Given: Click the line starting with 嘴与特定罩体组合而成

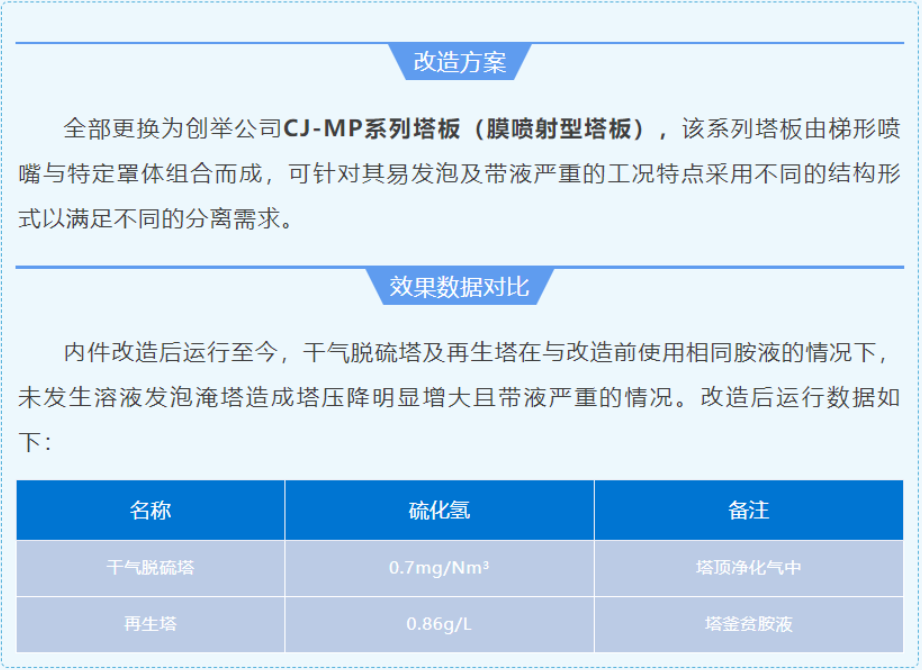Looking at the screenshot, I should (x=460, y=174).
